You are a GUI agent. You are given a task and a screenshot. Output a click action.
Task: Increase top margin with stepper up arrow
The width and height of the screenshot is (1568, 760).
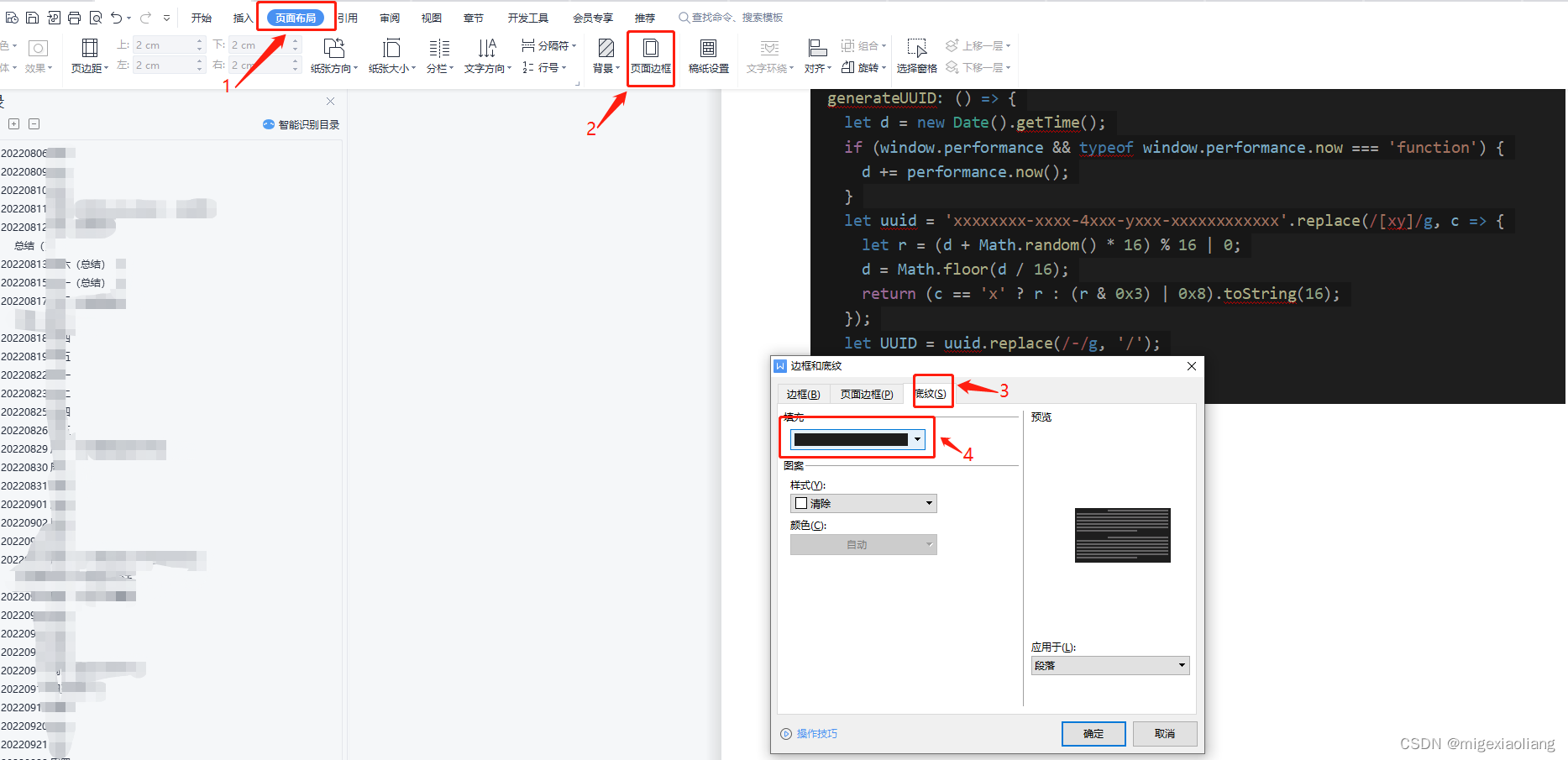click(200, 41)
